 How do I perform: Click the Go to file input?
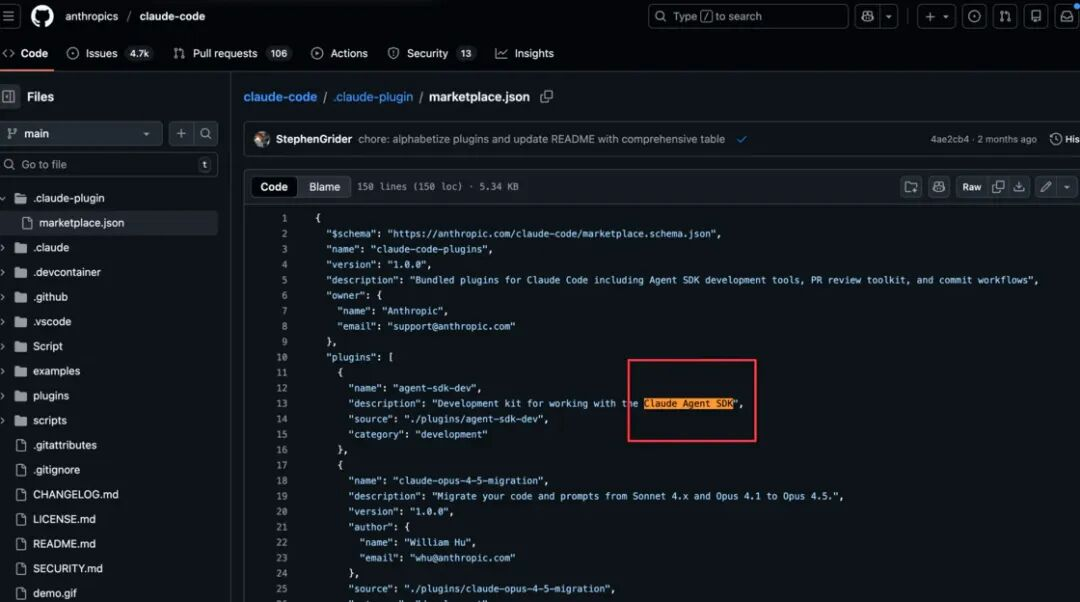tap(105, 164)
